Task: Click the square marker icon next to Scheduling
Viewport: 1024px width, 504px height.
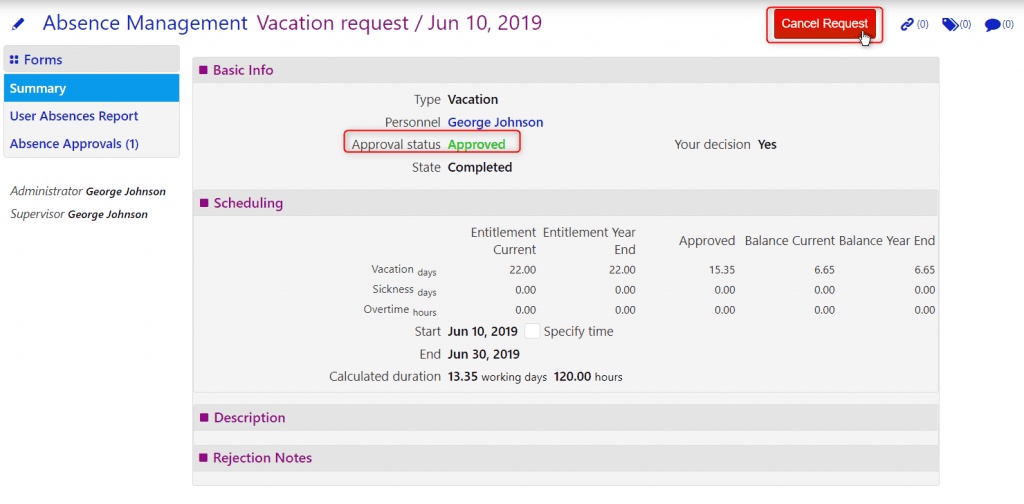Action: point(203,203)
